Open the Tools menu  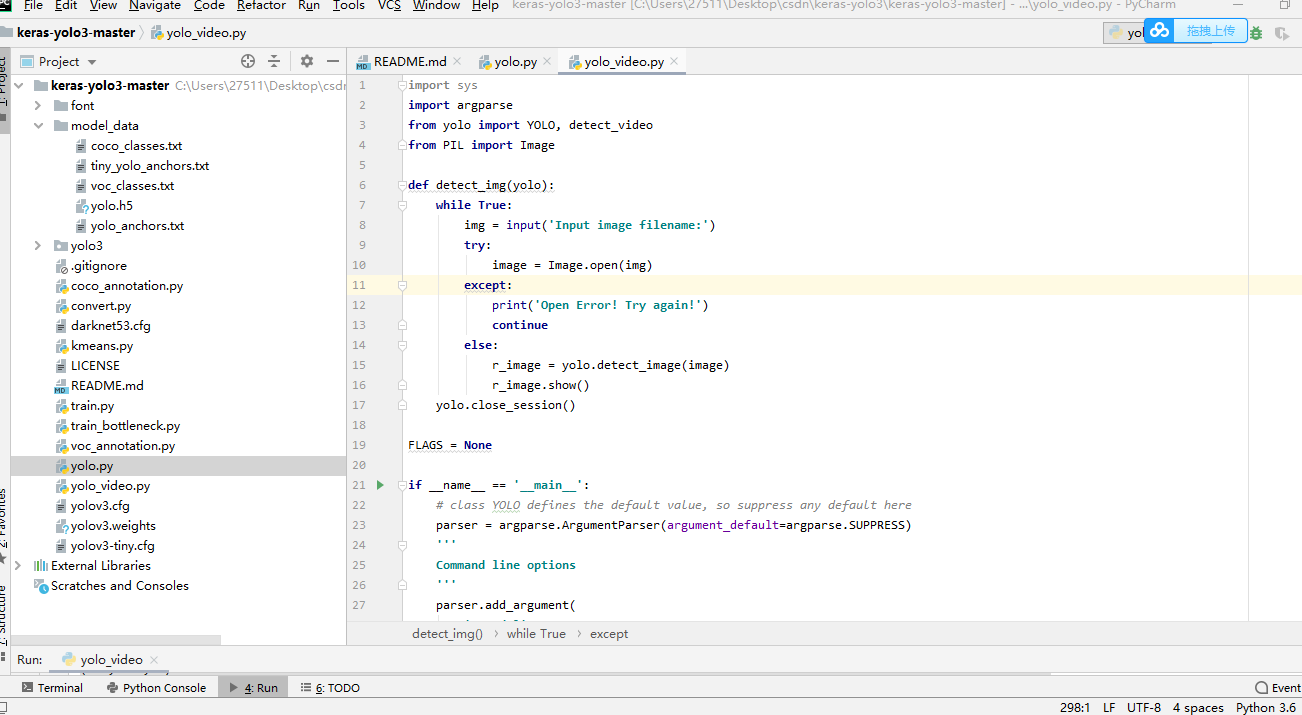point(349,5)
